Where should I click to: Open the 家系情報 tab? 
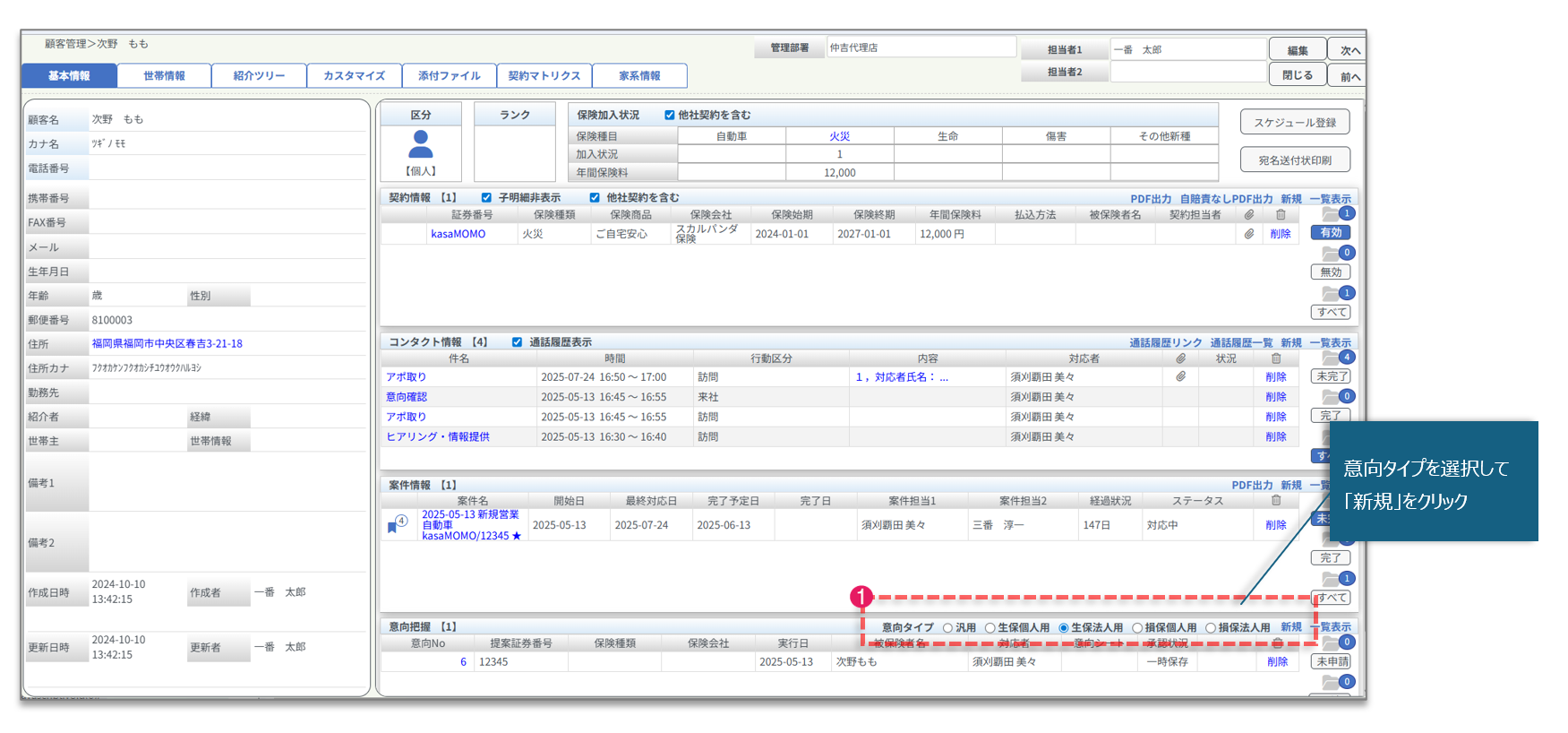(639, 76)
